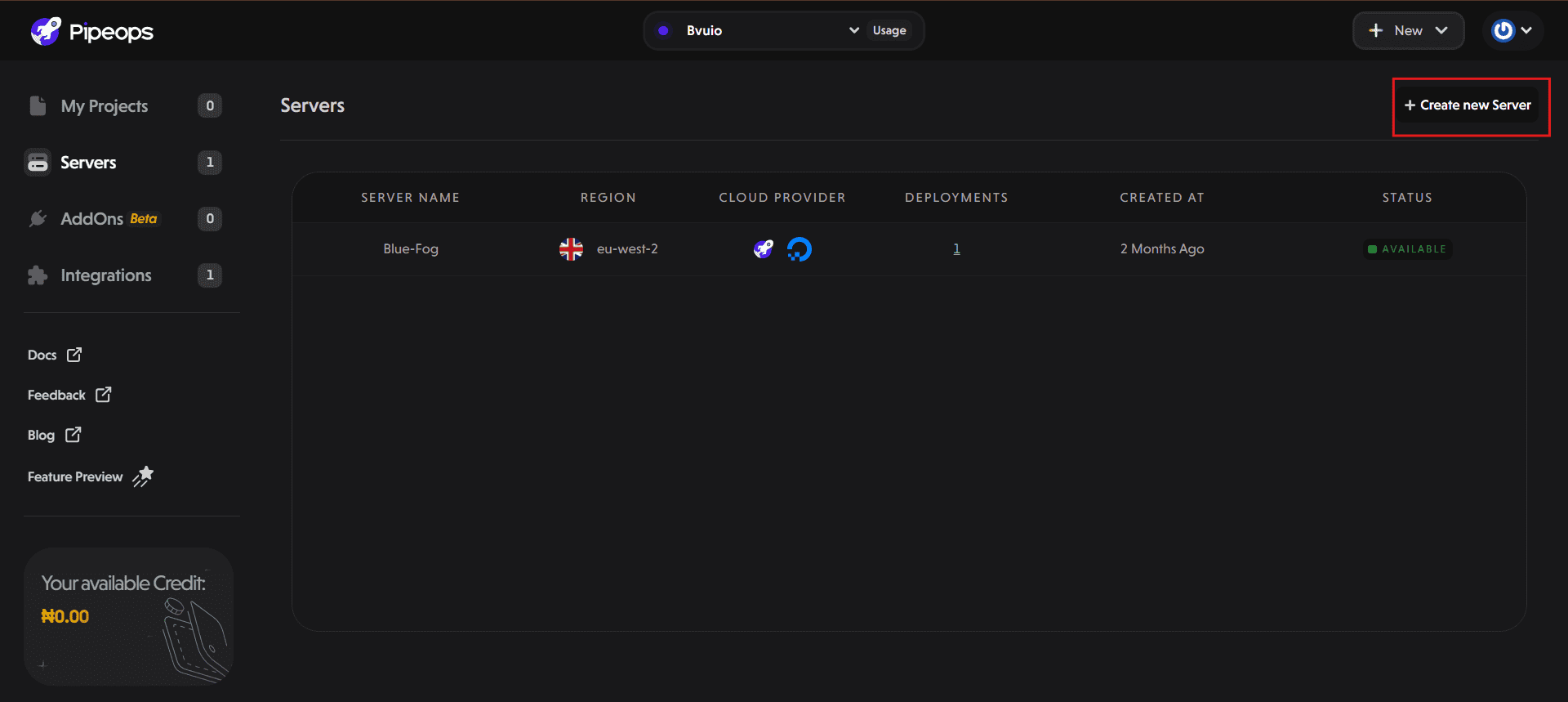Open the Blog link
Image resolution: width=1568 pixels, height=702 pixels.
[x=41, y=435]
